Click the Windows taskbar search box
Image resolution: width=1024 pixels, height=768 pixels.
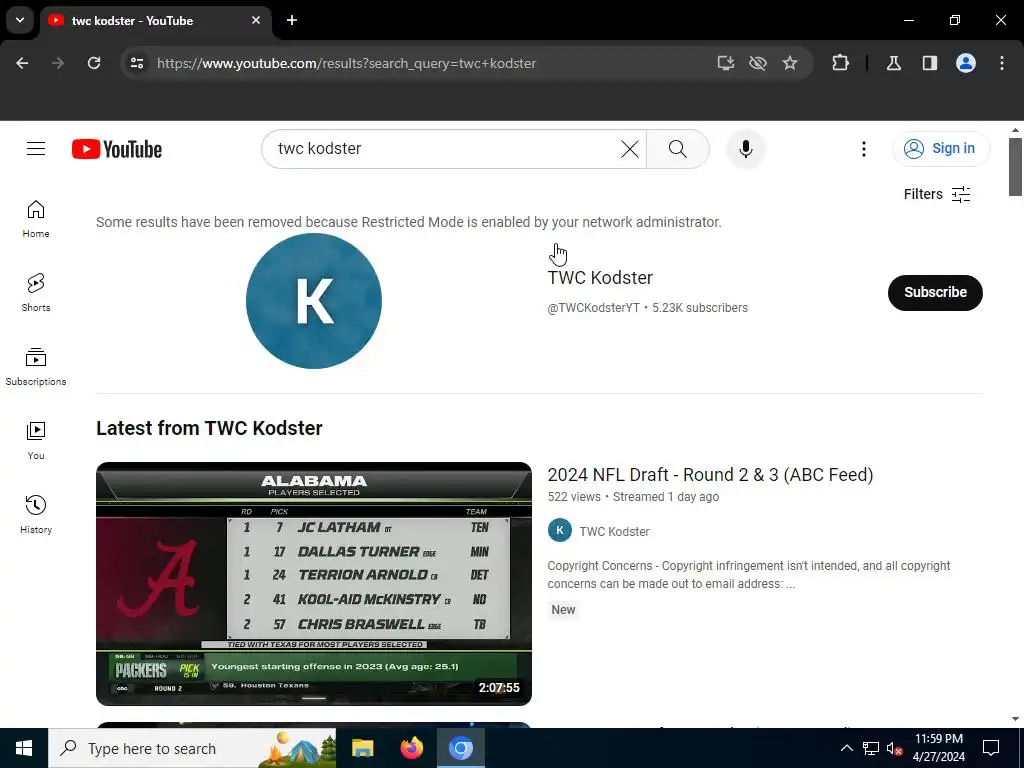point(192,748)
